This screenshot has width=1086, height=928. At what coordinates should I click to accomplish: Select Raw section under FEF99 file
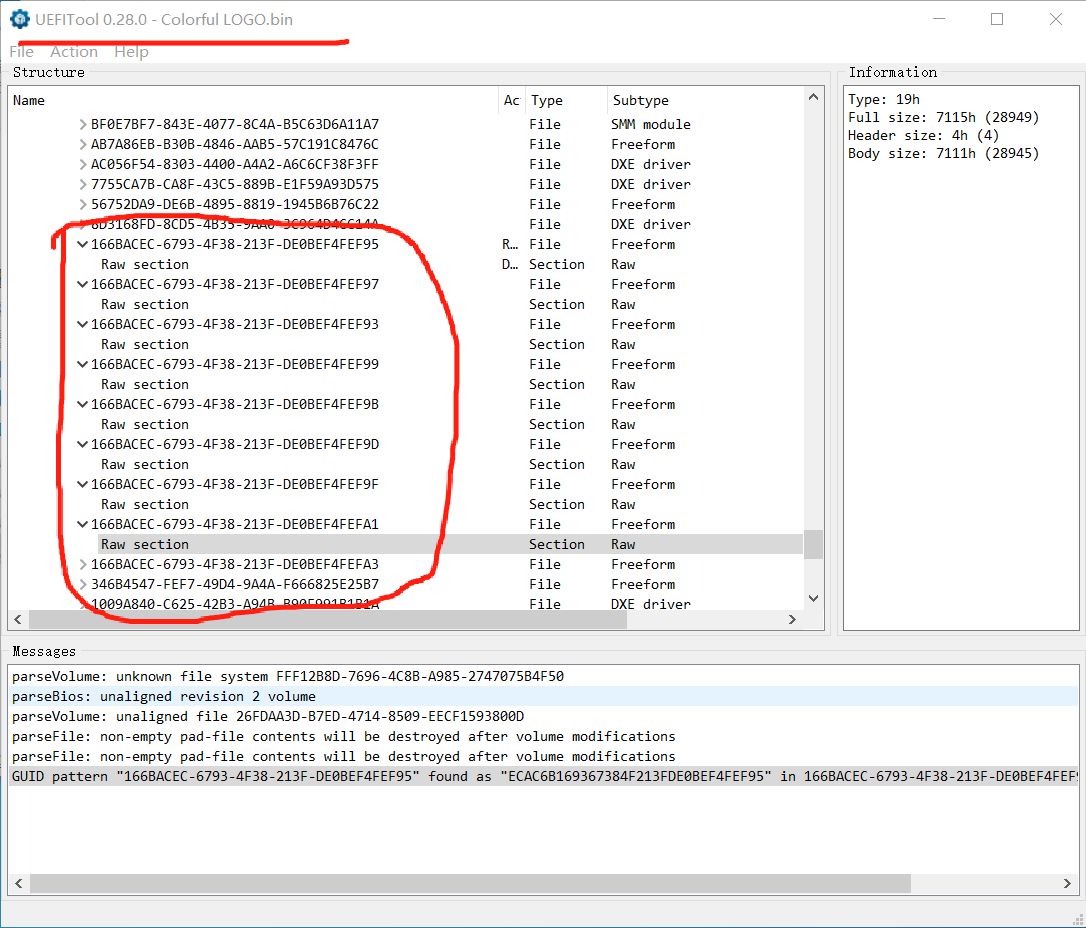145,384
